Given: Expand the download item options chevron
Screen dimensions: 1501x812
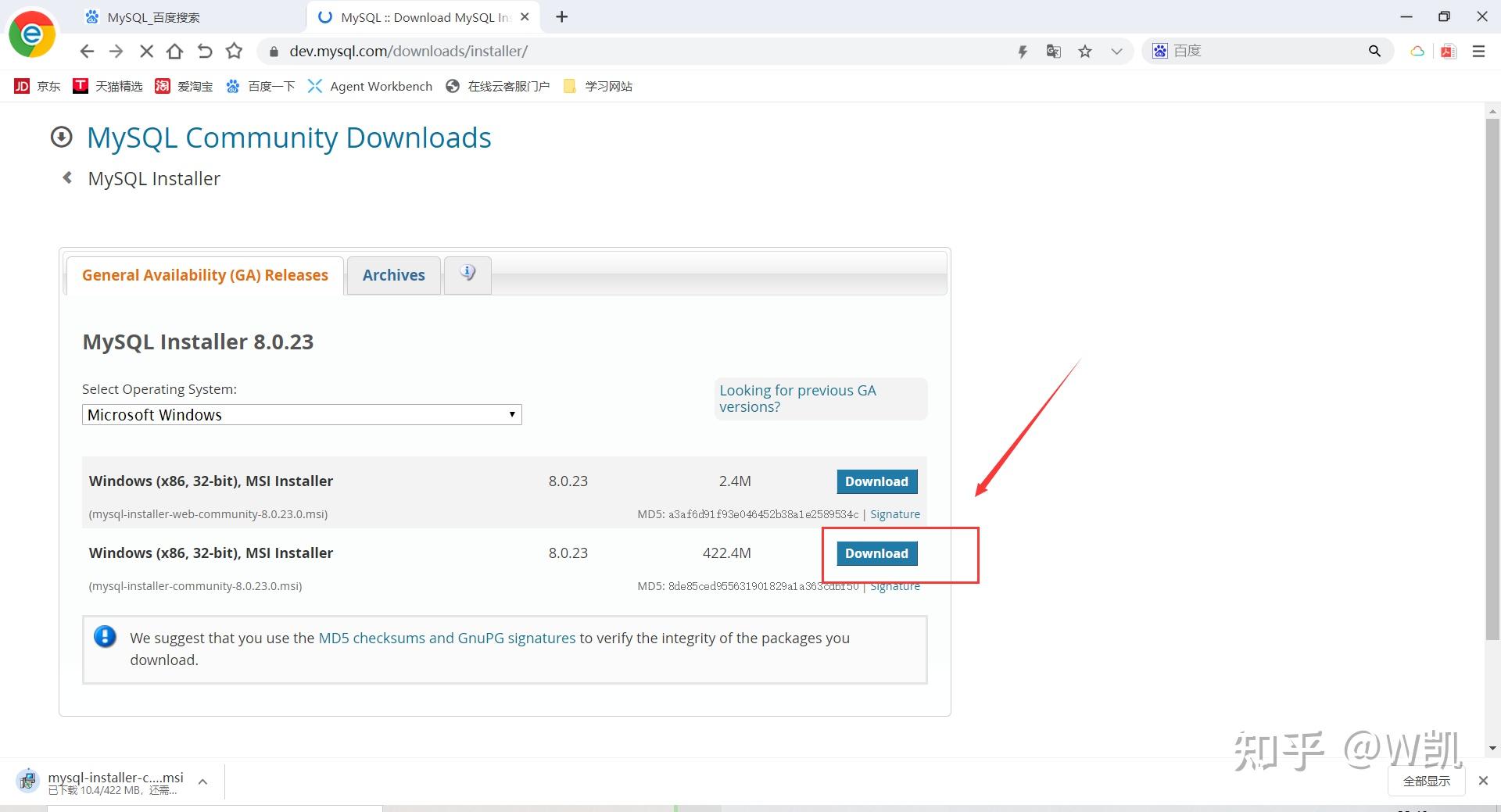Looking at the screenshot, I should pos(202,782).
